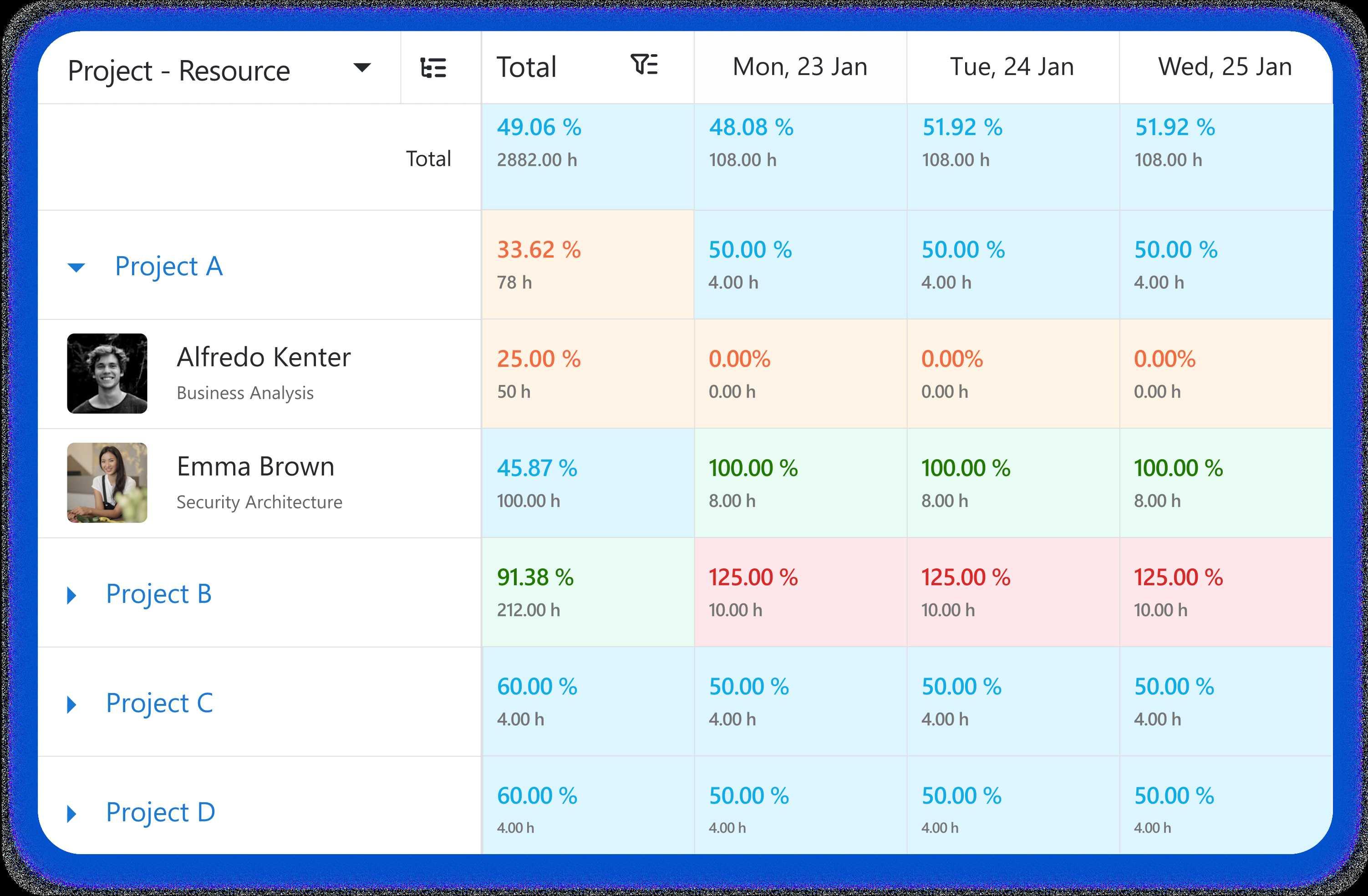
Task: Open the Project B link
Action: pos(158,594)
